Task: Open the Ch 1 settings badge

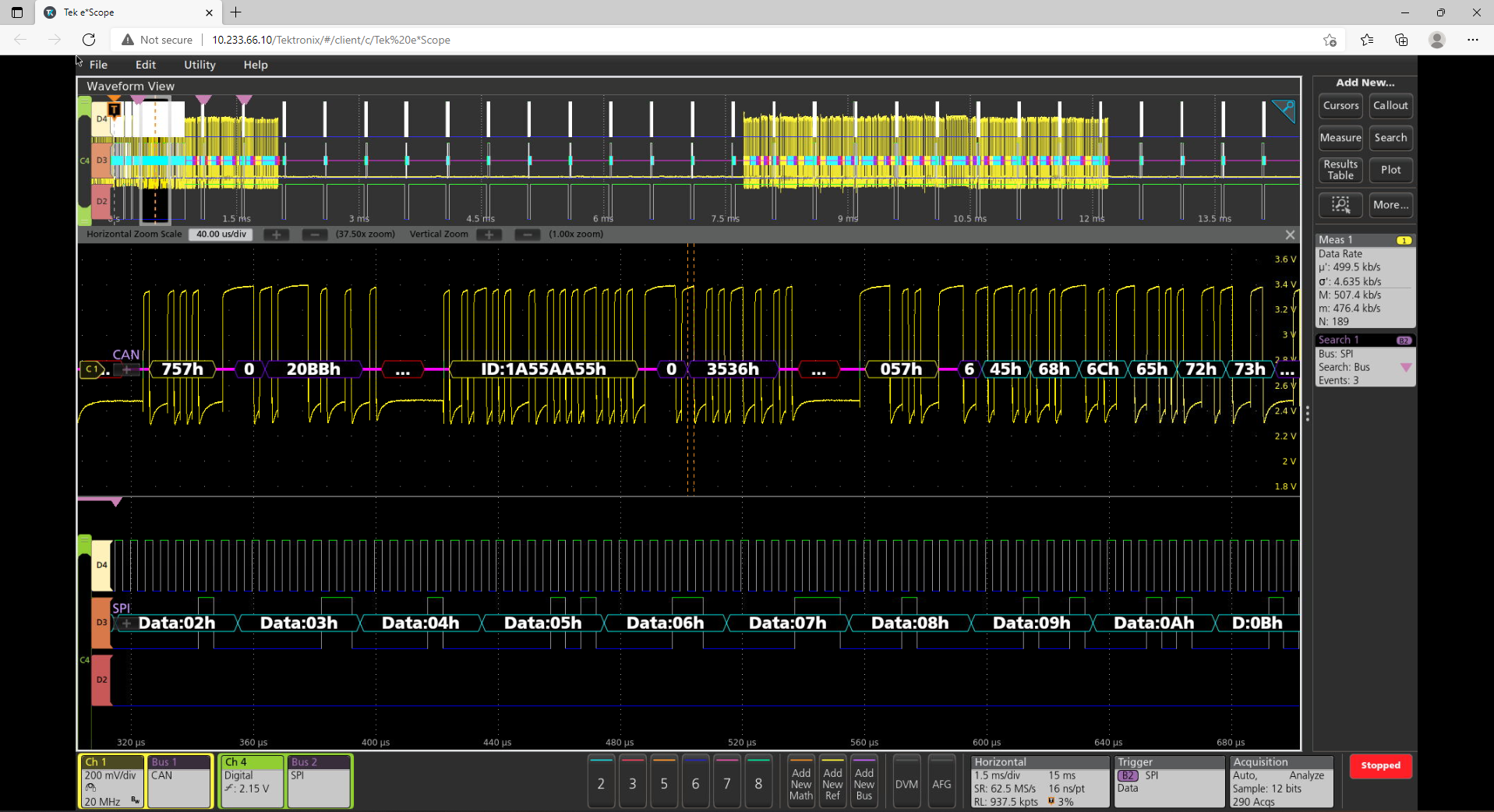Action: [x=112, y=782]
